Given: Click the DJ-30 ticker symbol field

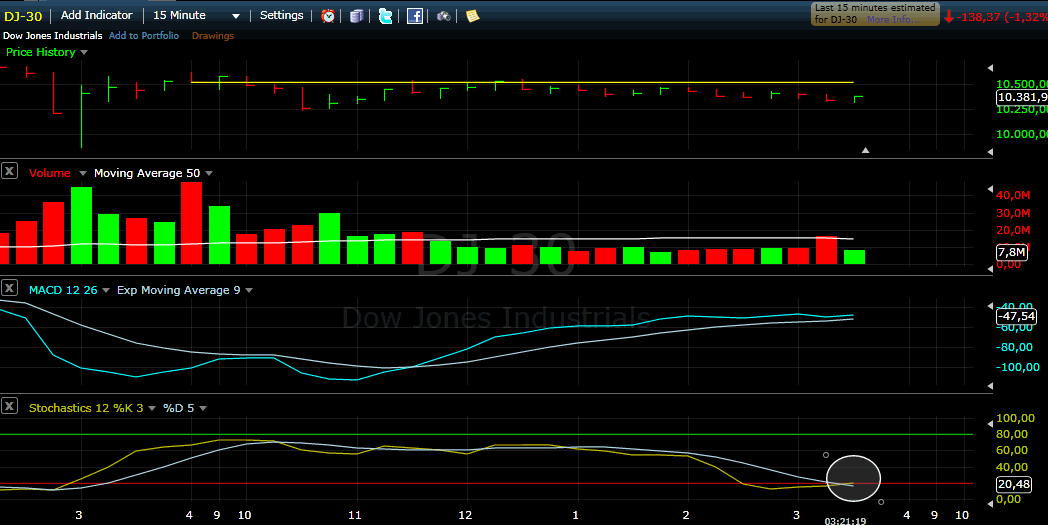Looking at the screenshot, I should point(25,16).
